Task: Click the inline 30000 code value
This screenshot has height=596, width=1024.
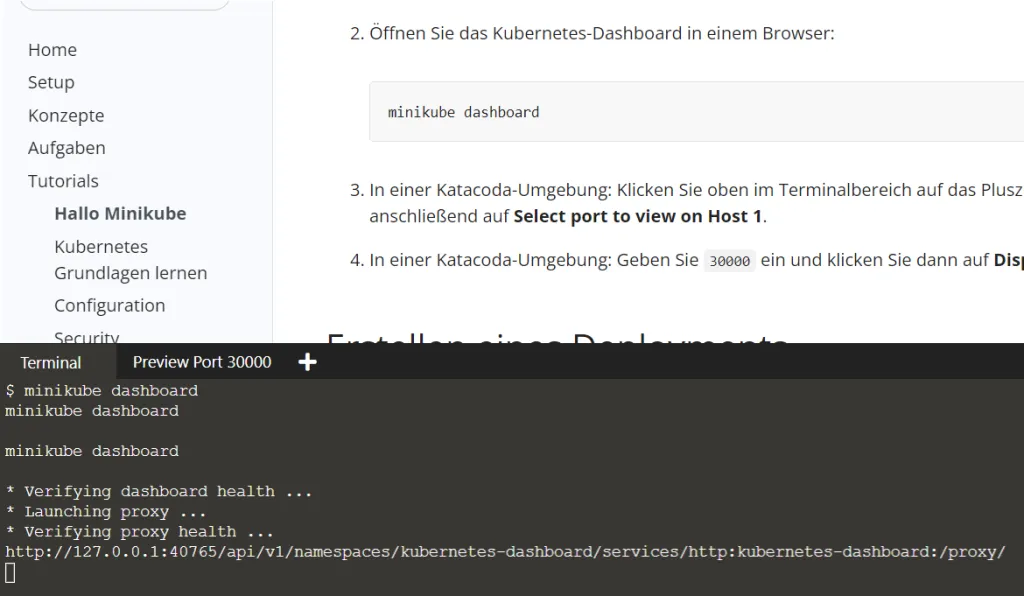Action: [x=729, y=261]
